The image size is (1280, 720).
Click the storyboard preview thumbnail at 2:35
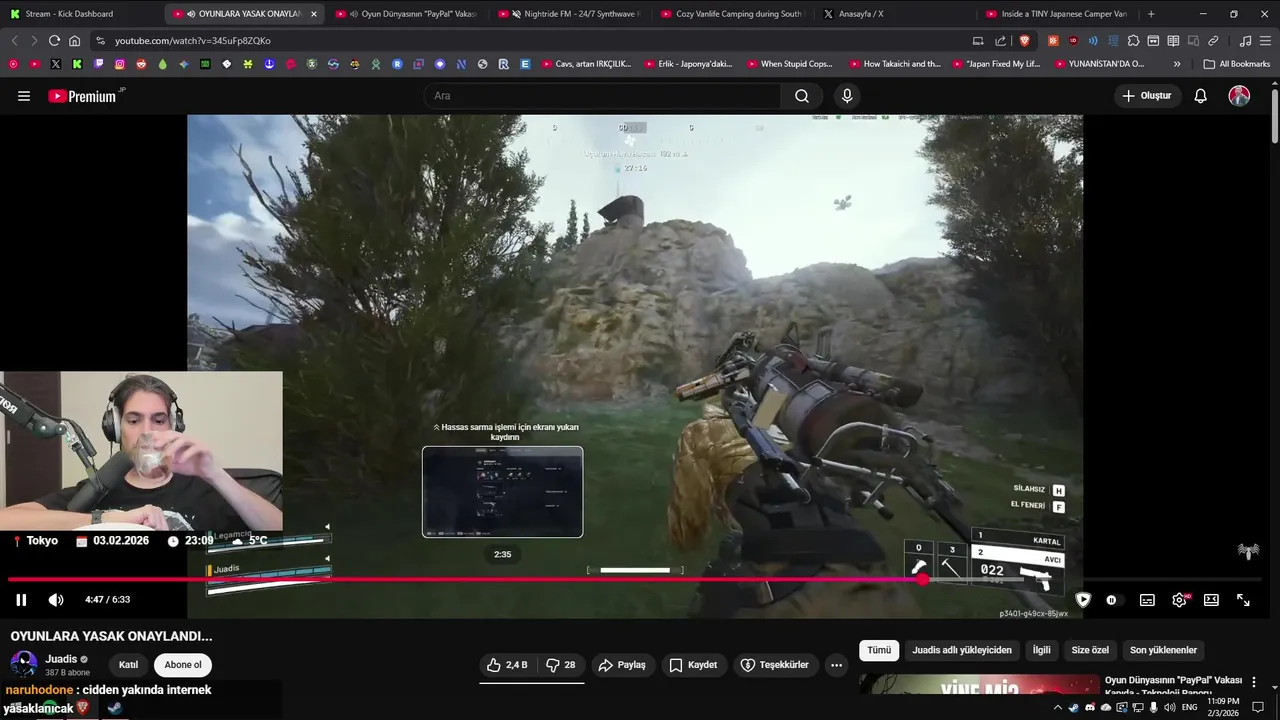point(502,492)
